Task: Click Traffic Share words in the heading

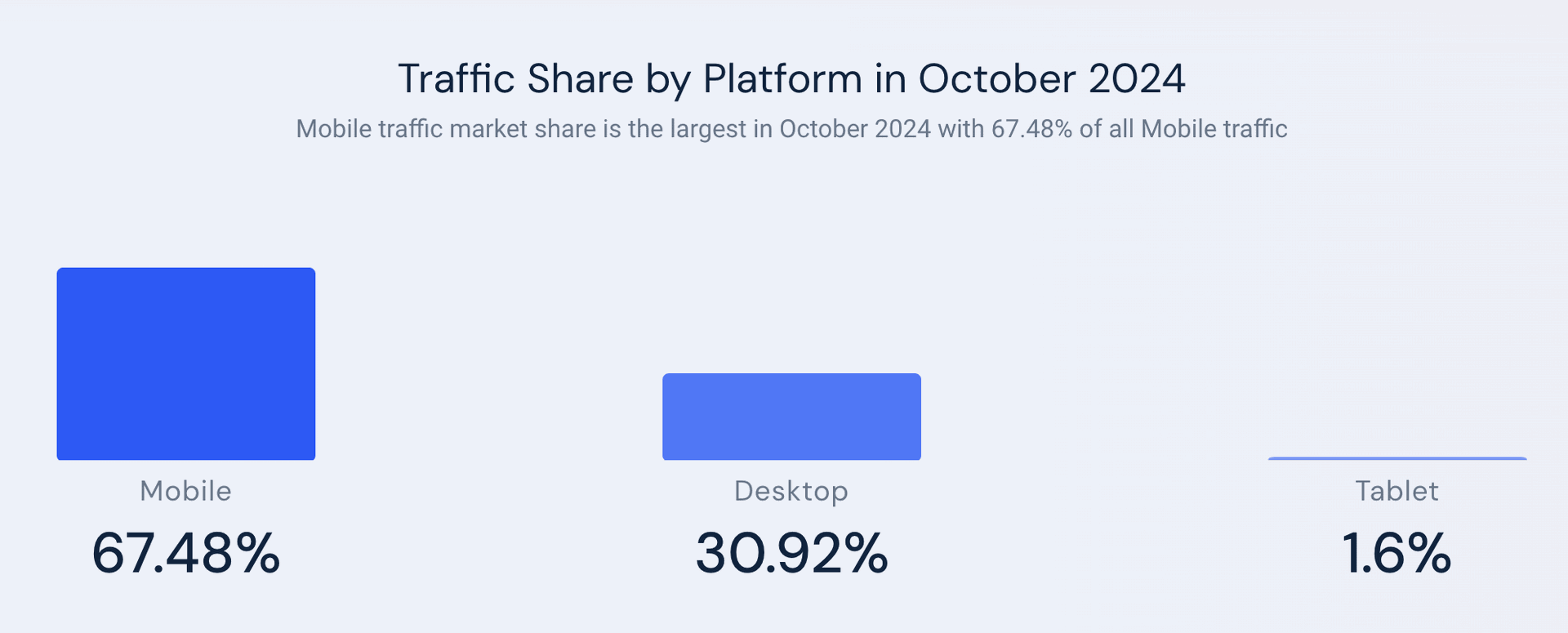Action: coord(515,79)
